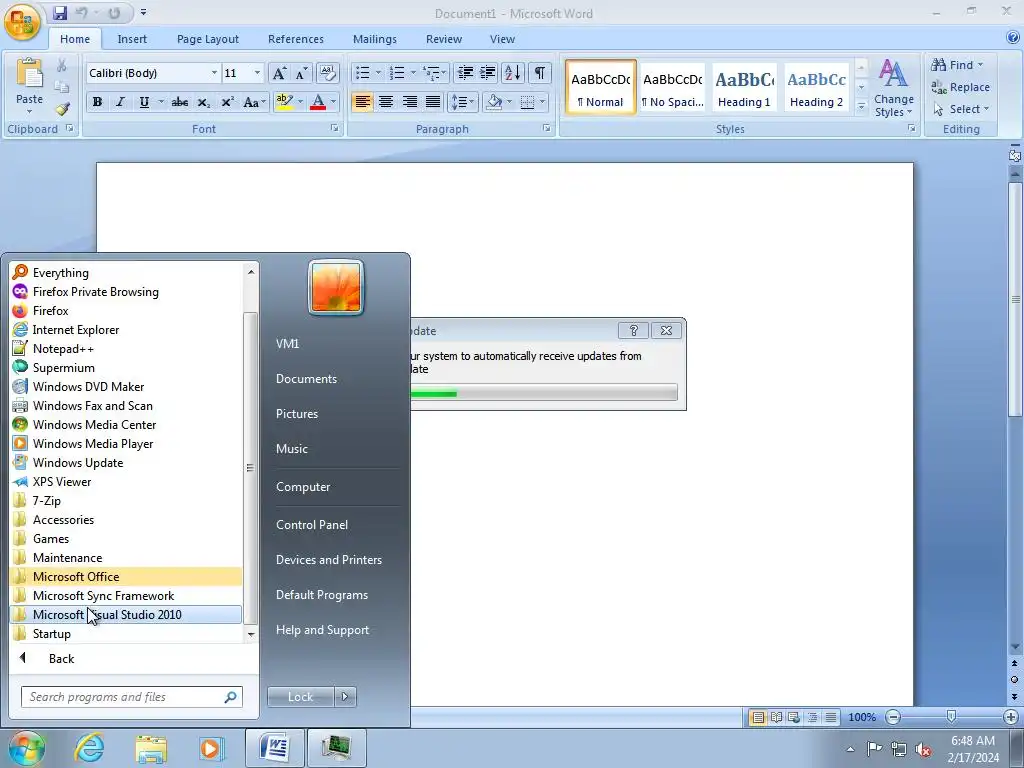Image resolution: width=1024 pixels, height=768 pixels.
Task: Click the Action Center flag icon
Action: 874,749
